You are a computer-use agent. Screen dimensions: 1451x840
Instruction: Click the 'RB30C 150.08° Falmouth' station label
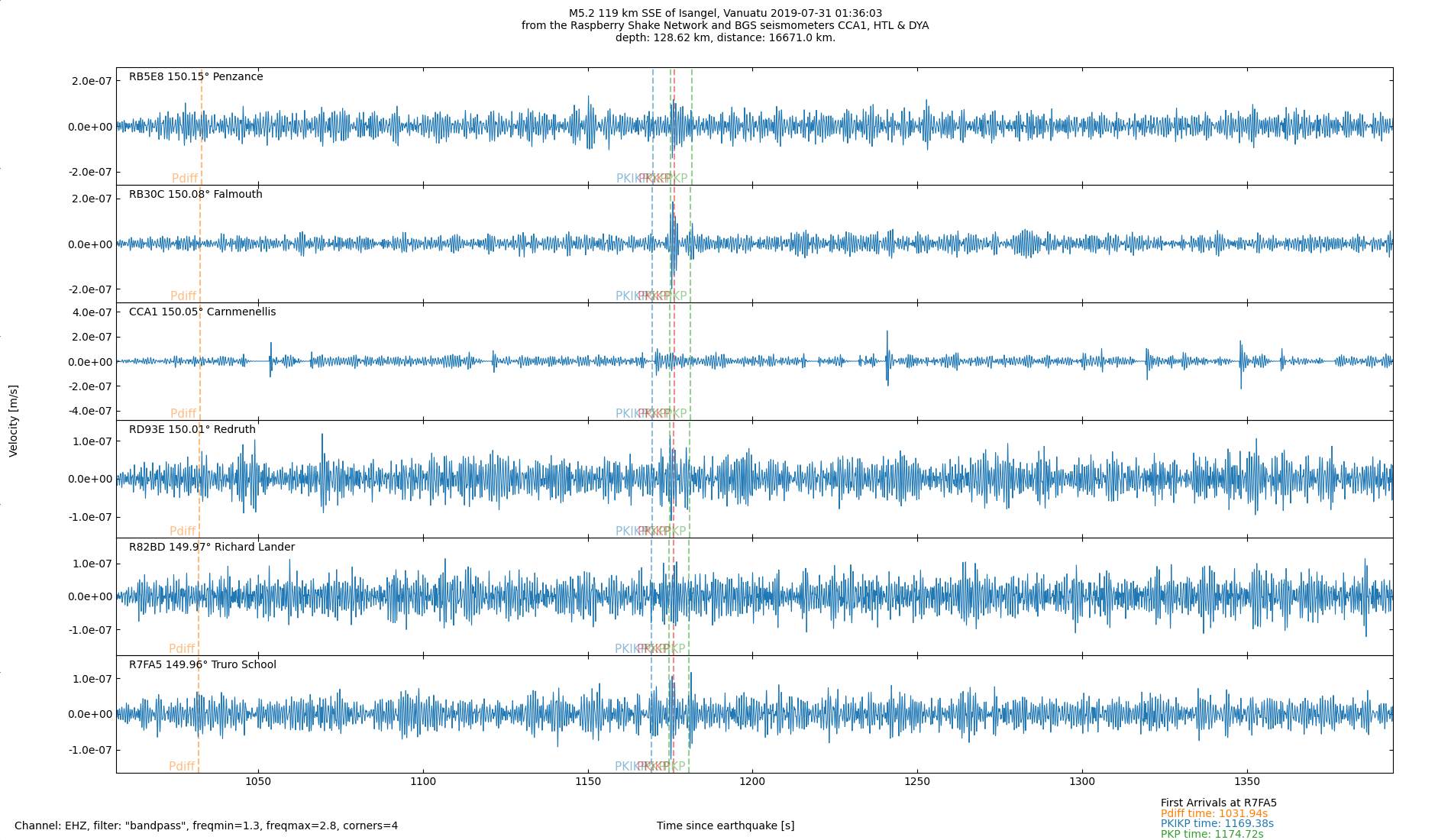click(x=196, y=194)
